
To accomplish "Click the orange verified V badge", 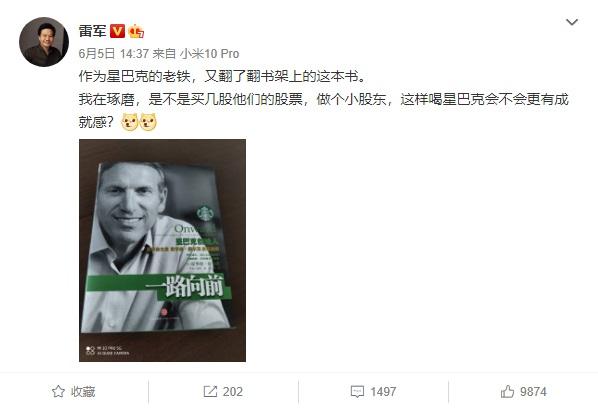I will (x=117, y=31).
